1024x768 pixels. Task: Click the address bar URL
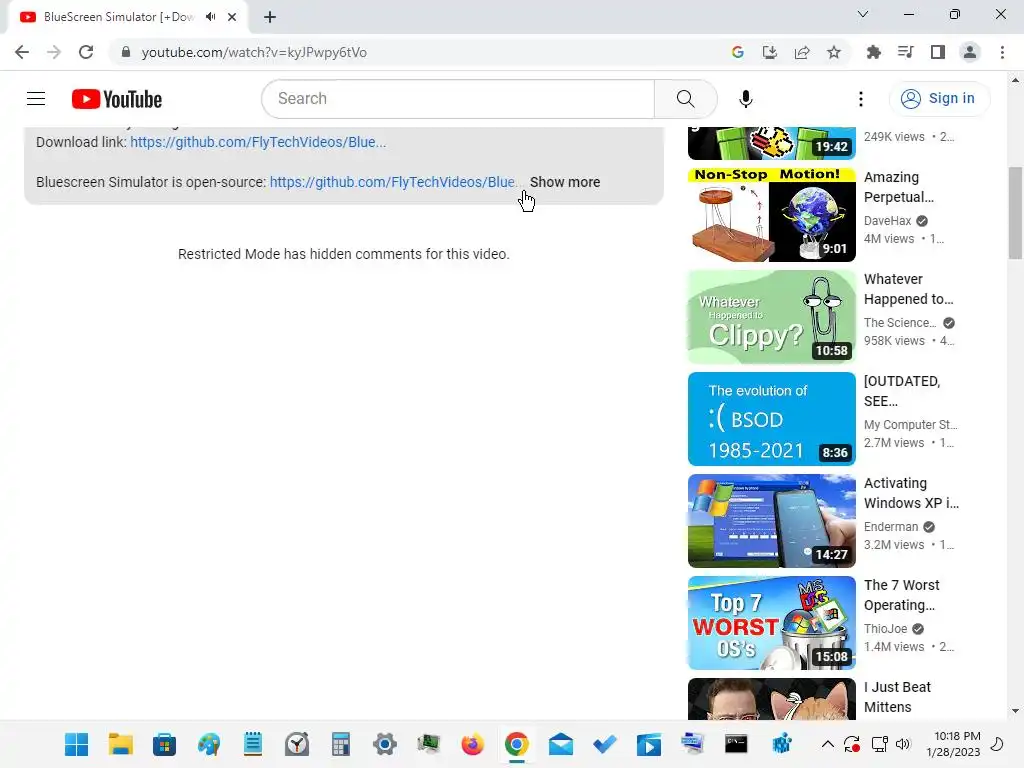[254, 52]
